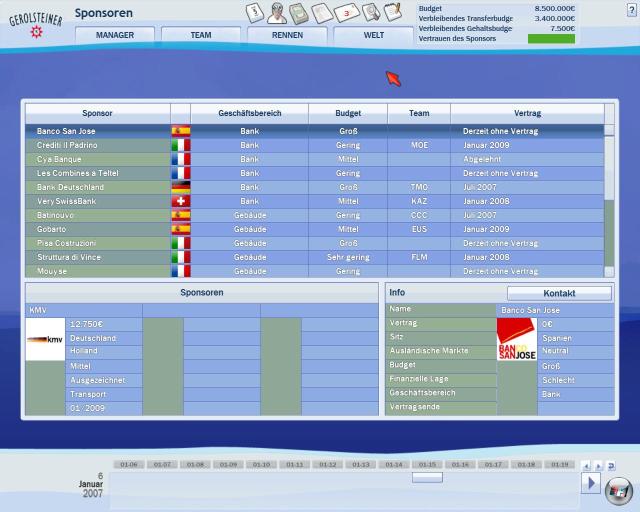Click the magnifying glass search icon
The width and height of the screenshot is (640, 512).
point(371,12)
